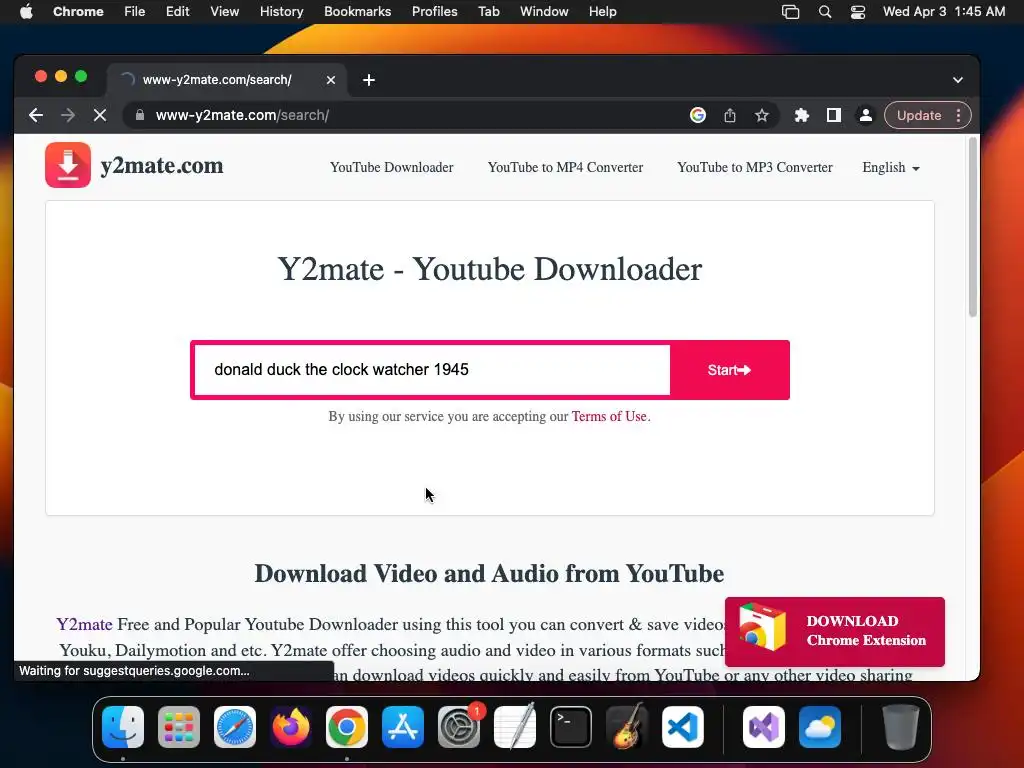1024x768 pixels.
Task: Open a new tab with plus icon
Action: (369, 80)
